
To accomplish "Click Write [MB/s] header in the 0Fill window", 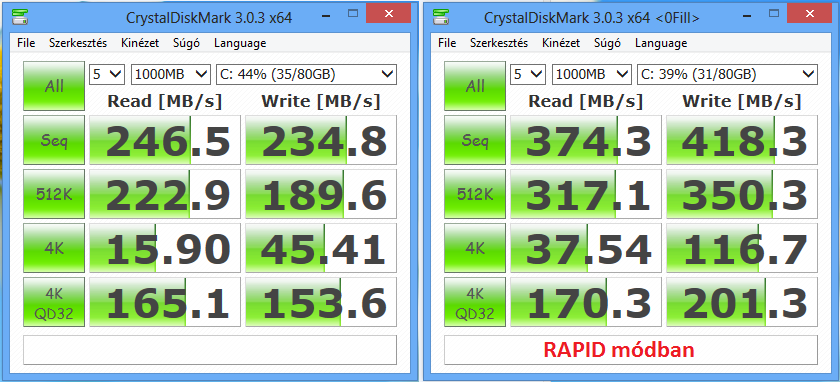I will coord(741,101).
